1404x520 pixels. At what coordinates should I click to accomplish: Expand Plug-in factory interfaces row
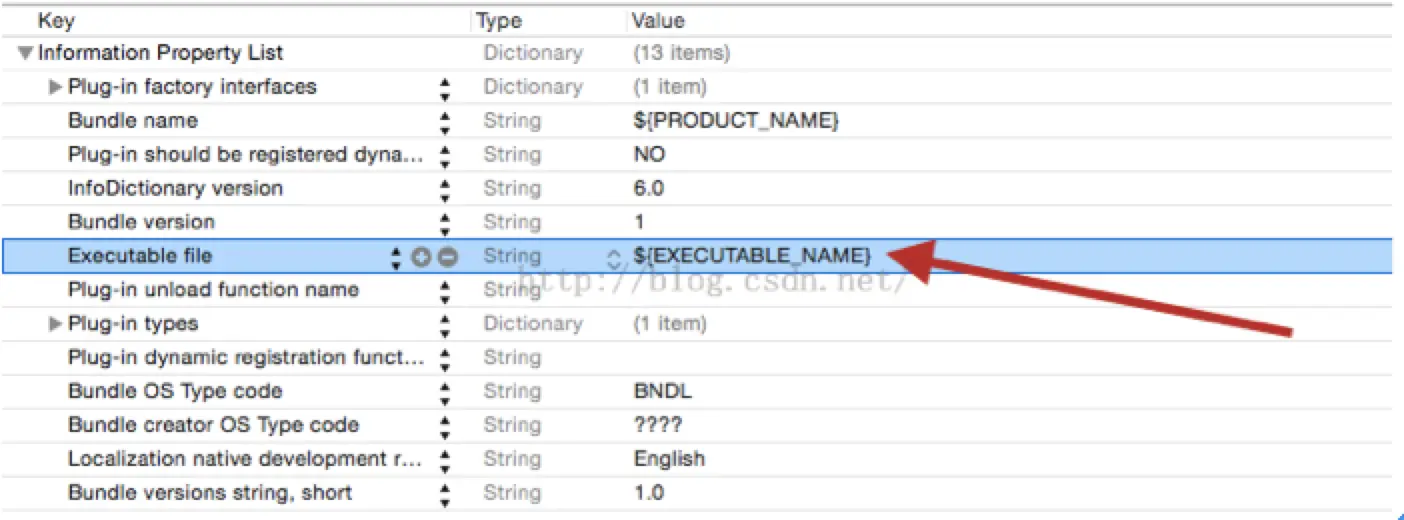[x=56, y=87]
